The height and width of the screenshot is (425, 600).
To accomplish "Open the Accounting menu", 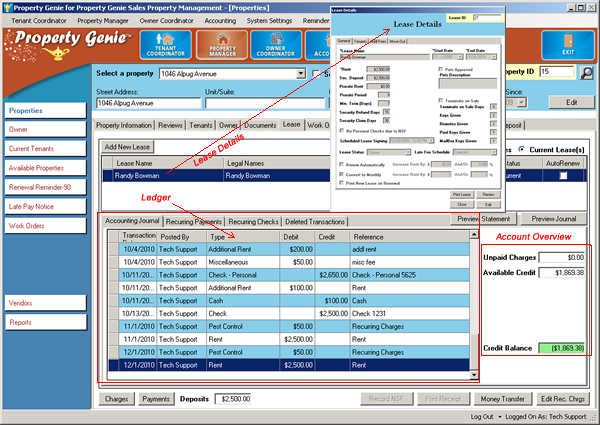I will pos(220,21).
